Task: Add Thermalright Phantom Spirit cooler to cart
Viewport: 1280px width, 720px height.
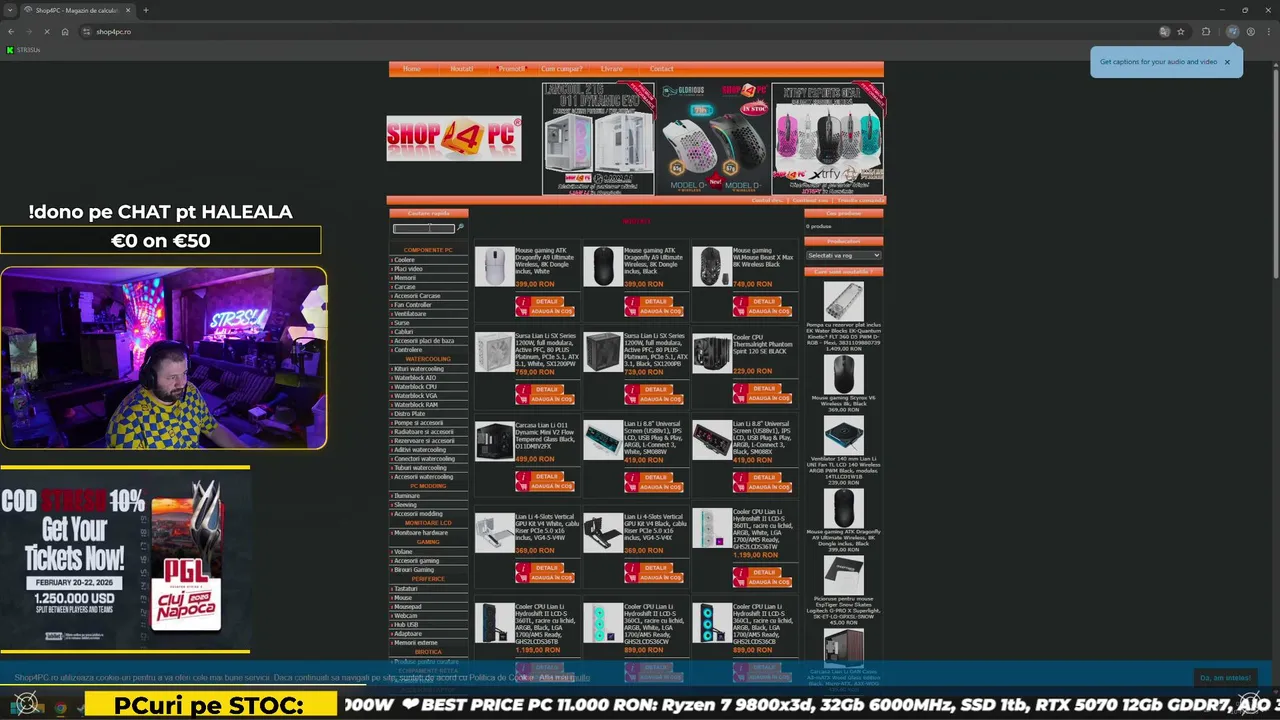Action: point(763,397)
